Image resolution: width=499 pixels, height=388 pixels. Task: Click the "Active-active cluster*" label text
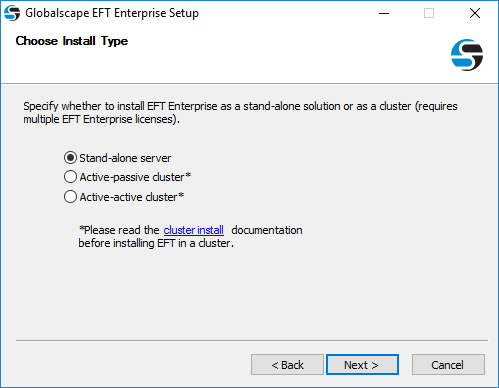132,197
